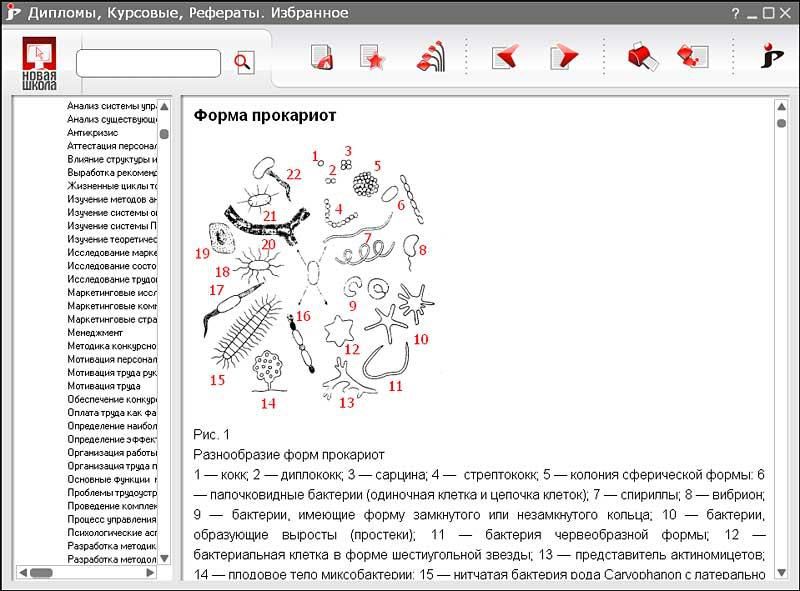Click the topic list's right horizontal scroll arrow
Image resolution: width=800 pixels, height=591 pixels.
coord(151,573)
